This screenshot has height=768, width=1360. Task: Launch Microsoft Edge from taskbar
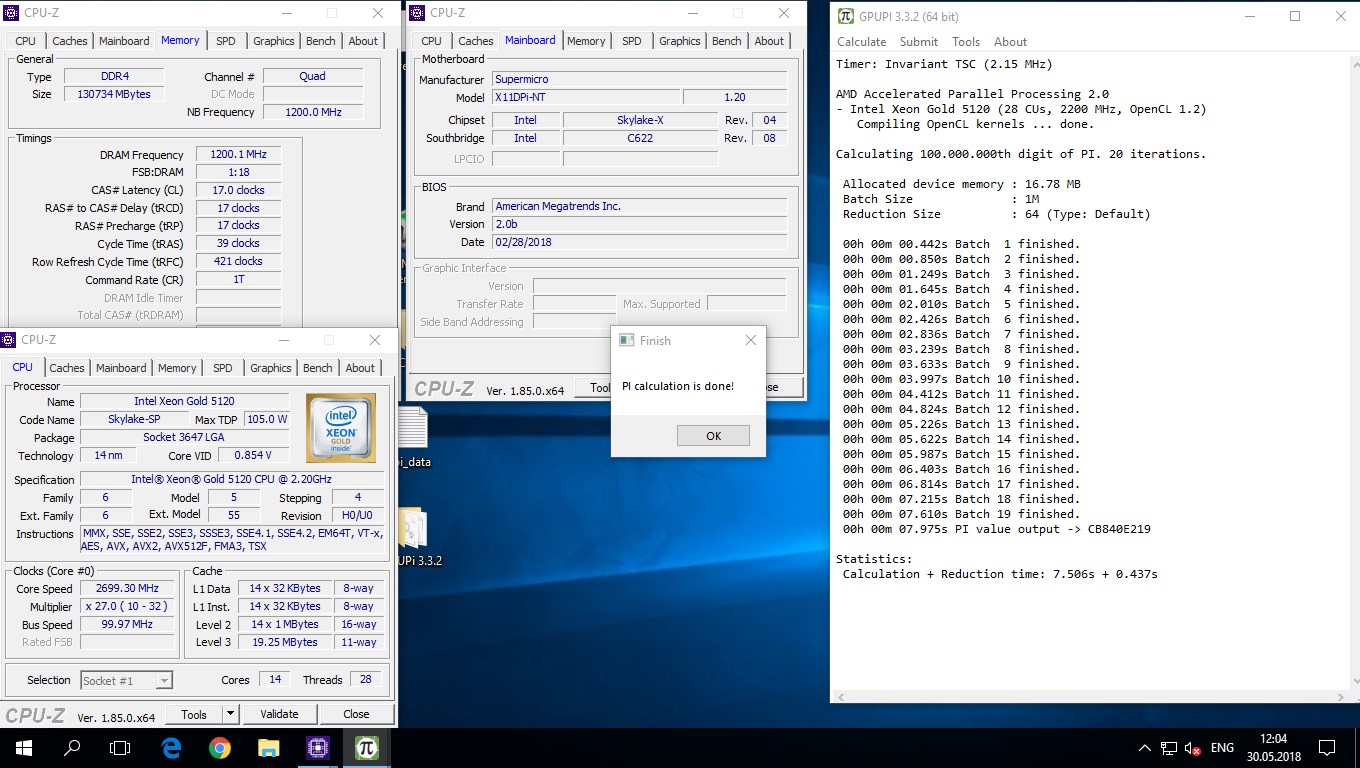171,747
